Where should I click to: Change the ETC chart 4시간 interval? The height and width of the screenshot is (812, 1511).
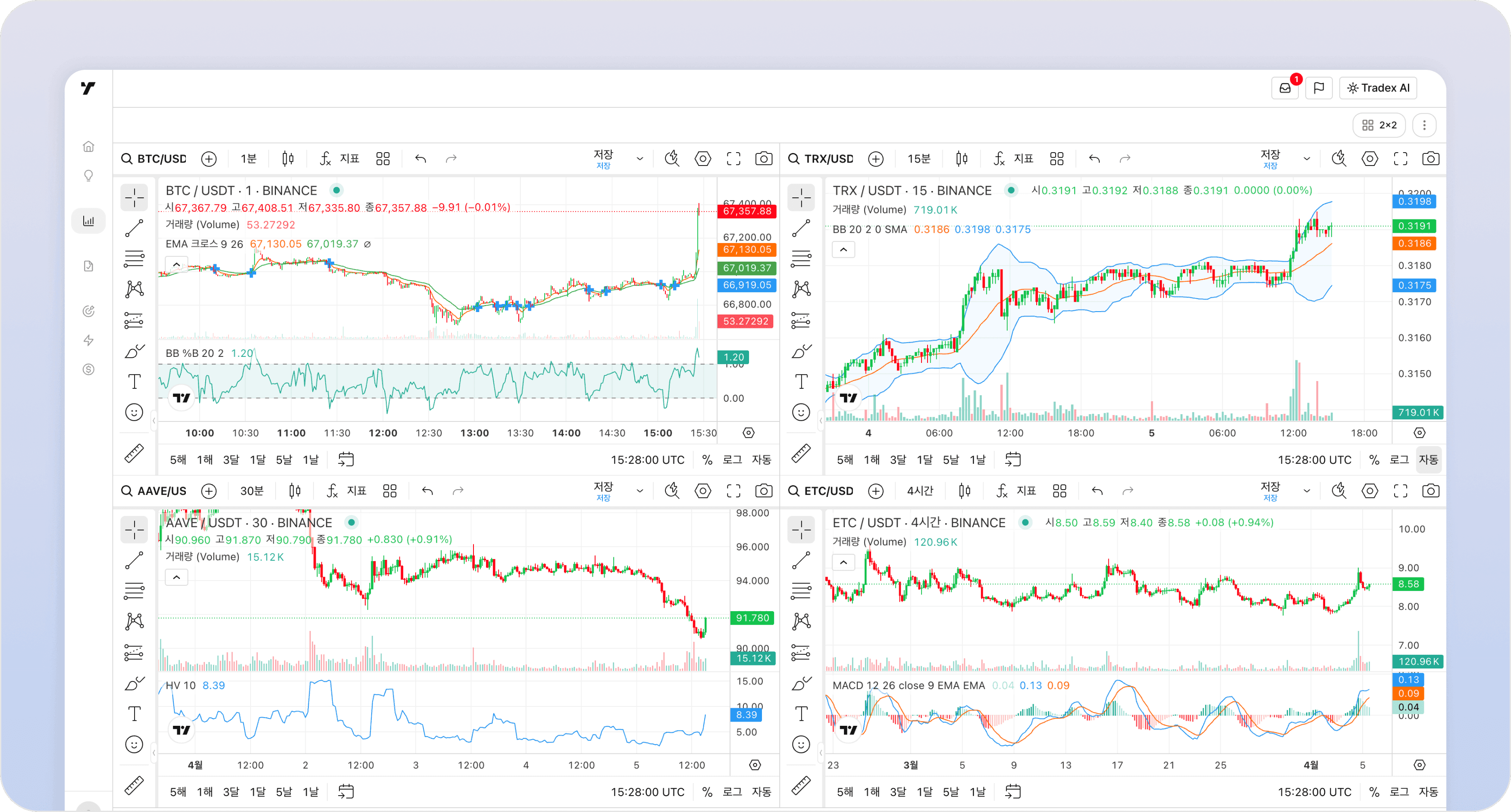coord(920,491)
